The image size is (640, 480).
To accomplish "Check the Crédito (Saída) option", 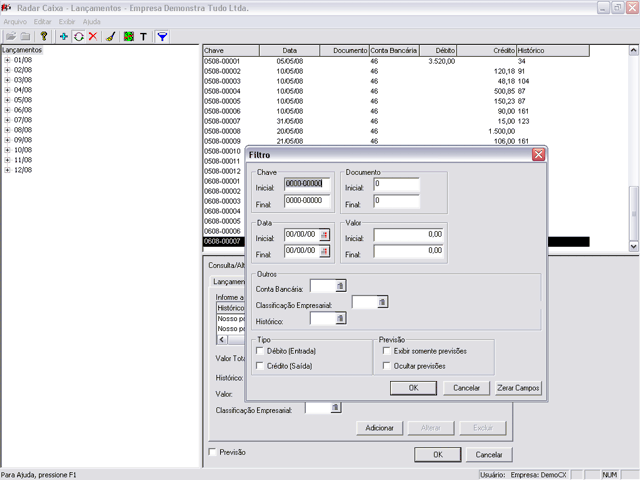I will click(x=261, y=366).
